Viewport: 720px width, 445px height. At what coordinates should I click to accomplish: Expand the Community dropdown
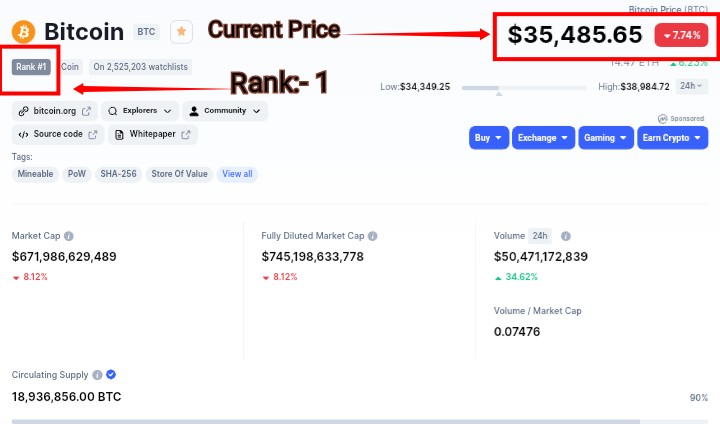(x=225, y=111)
